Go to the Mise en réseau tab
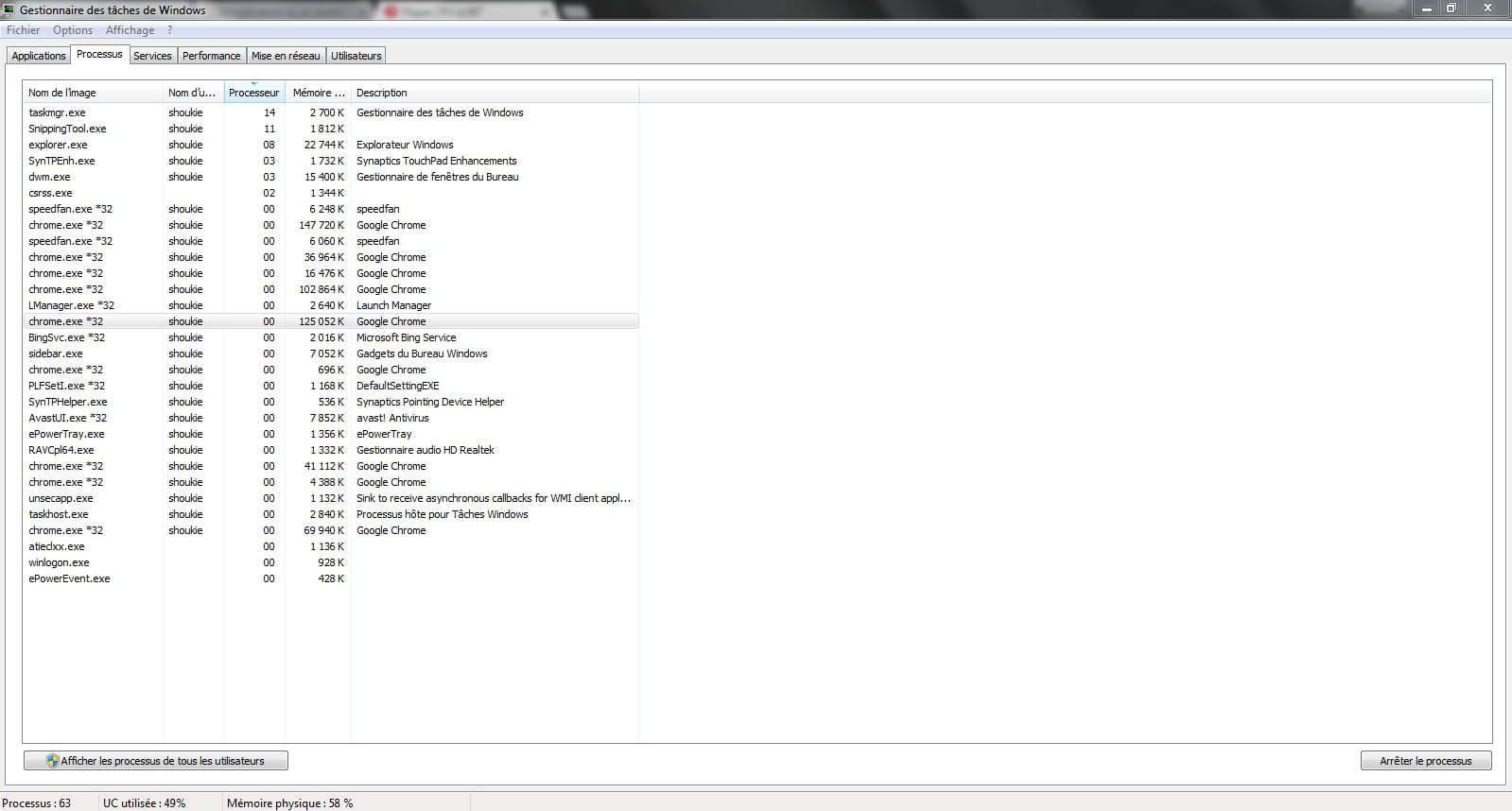This screenshot has width=1512, height=811. pos(286,56)
